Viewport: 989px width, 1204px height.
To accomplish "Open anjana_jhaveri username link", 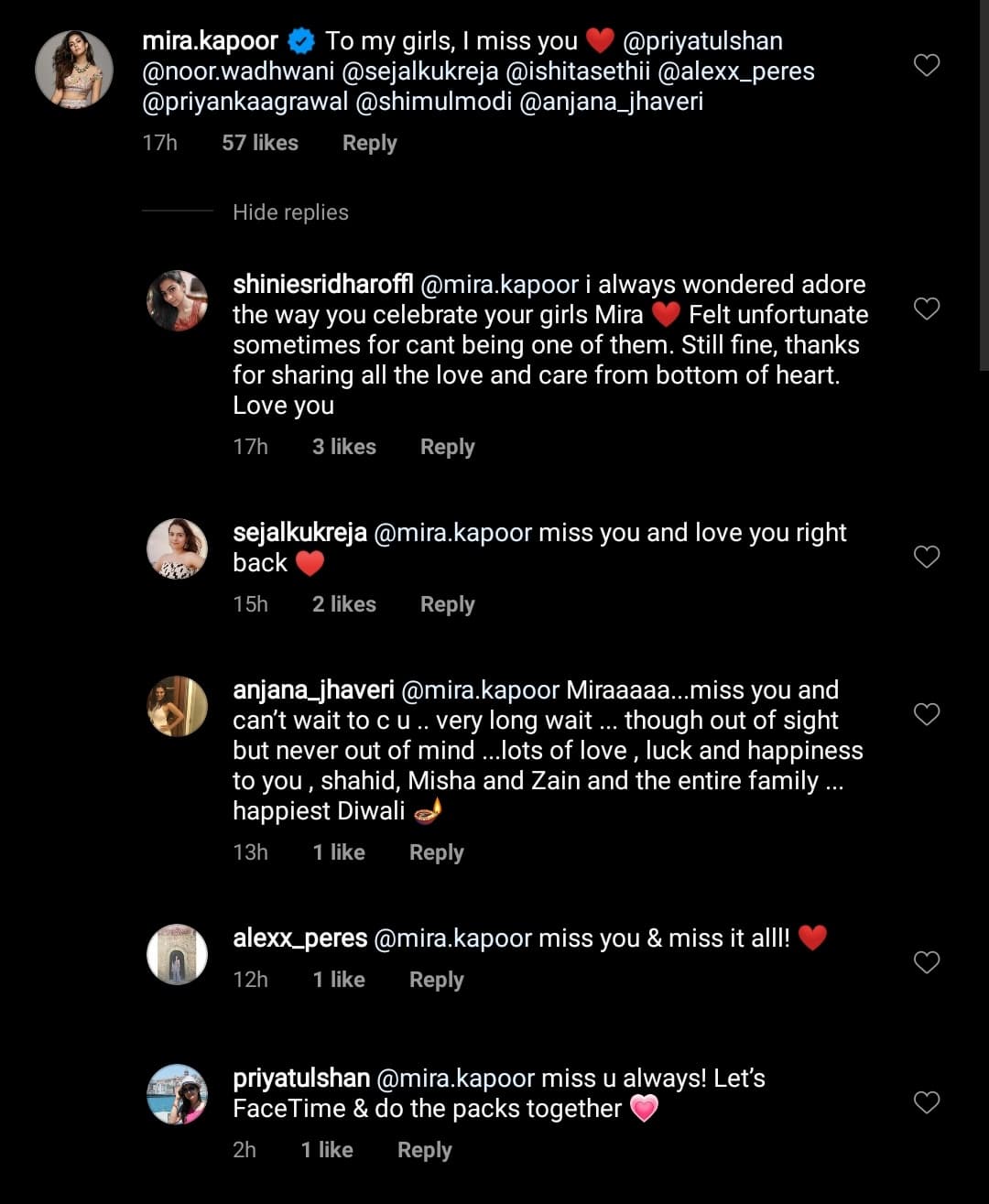I will pos(313,690).
